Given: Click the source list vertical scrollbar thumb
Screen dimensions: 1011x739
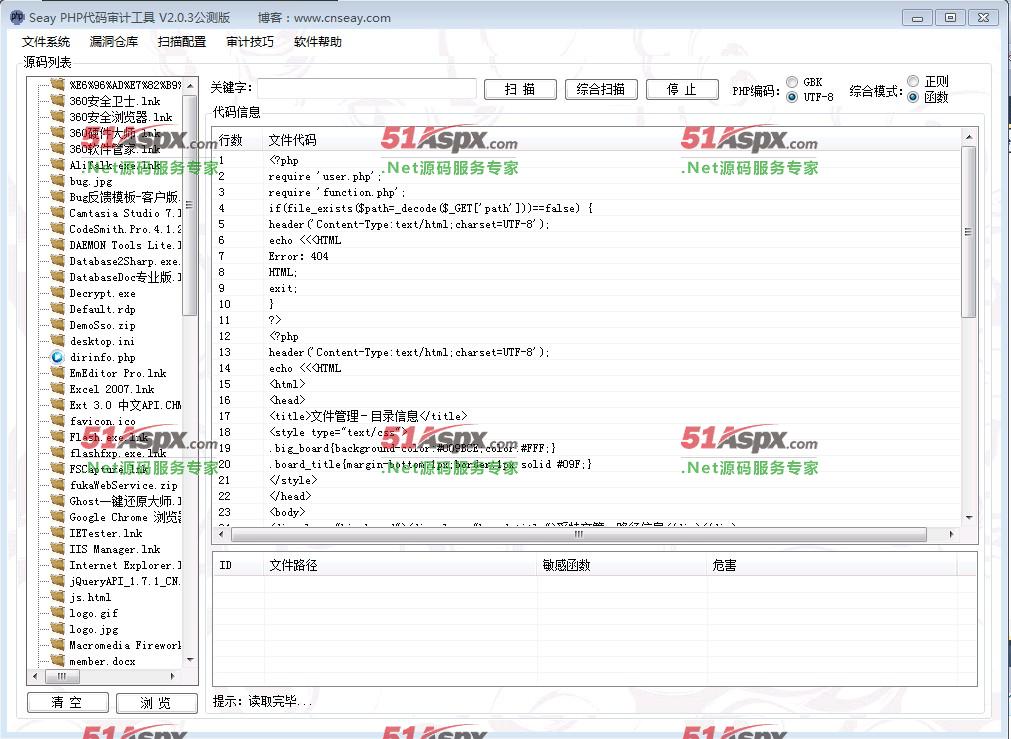Looking at the screenshot, I should (x=189, y=205).
